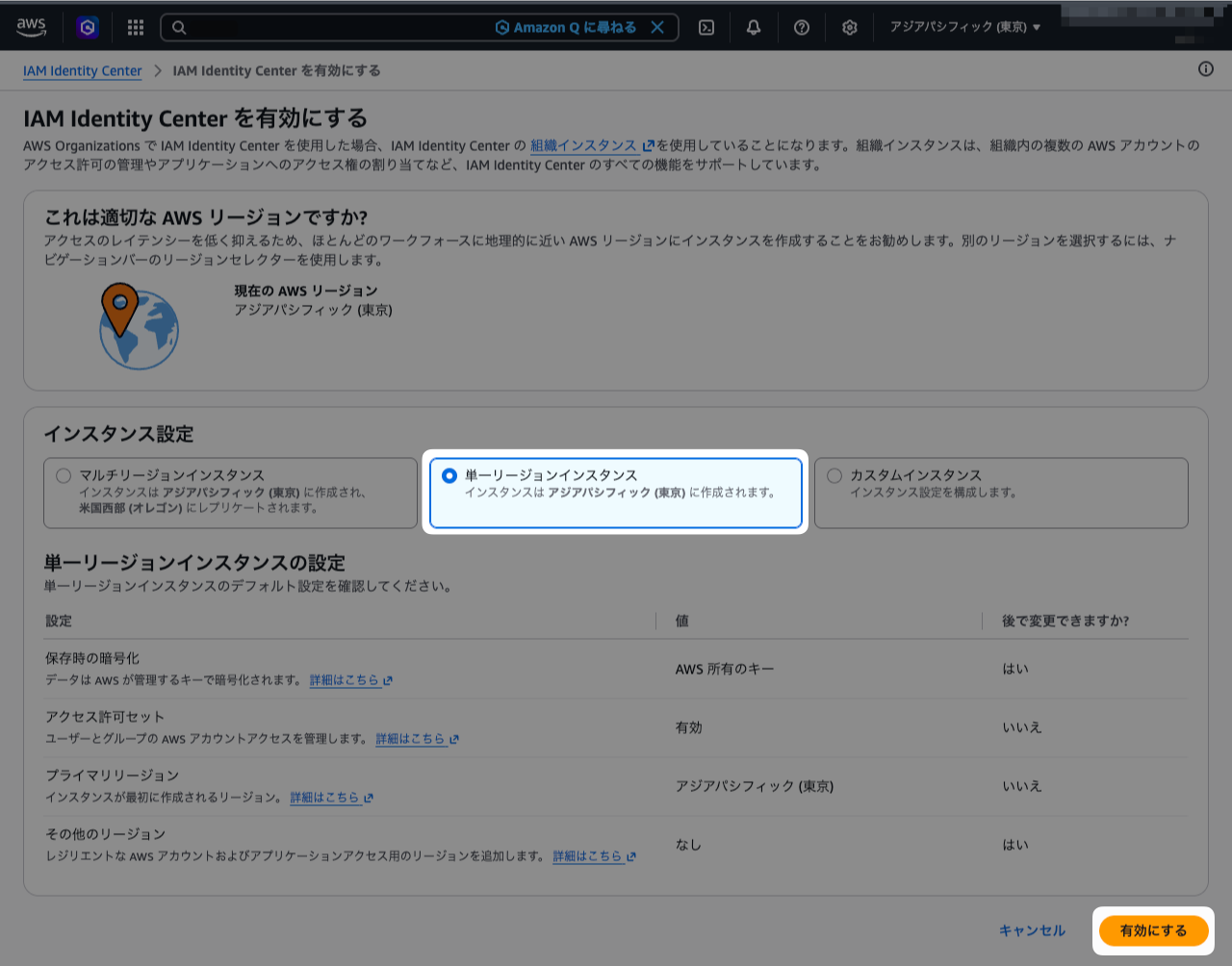Viewport: 1232px width, 966px height.
Task: Open 詳細はこちら link for 保存時の暗号化
Action: (x=351, y=679)
